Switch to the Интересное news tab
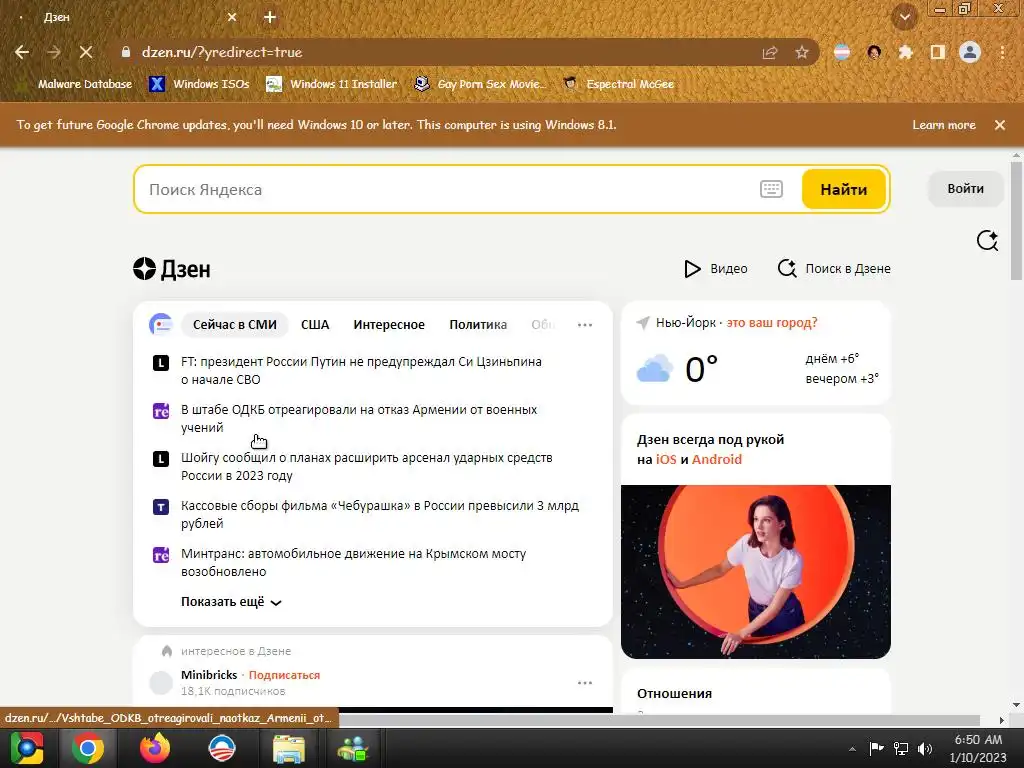Viewport: 1024px width, 768px height. [389, 325]
